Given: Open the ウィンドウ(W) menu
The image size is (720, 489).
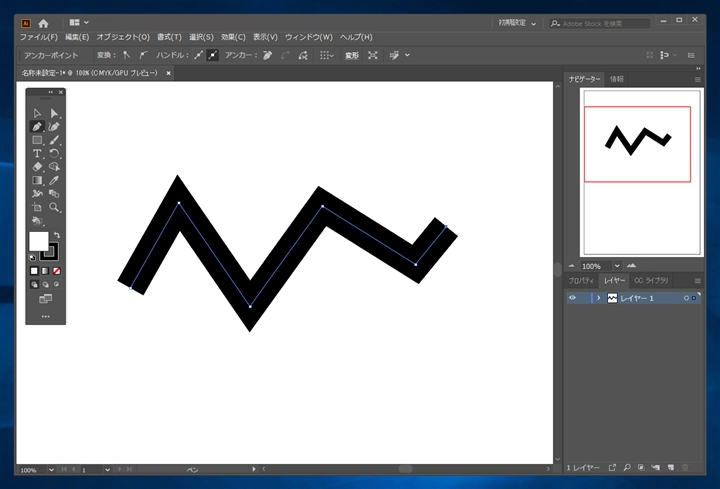Looking at the screenshot, I should tap(309, 37).
